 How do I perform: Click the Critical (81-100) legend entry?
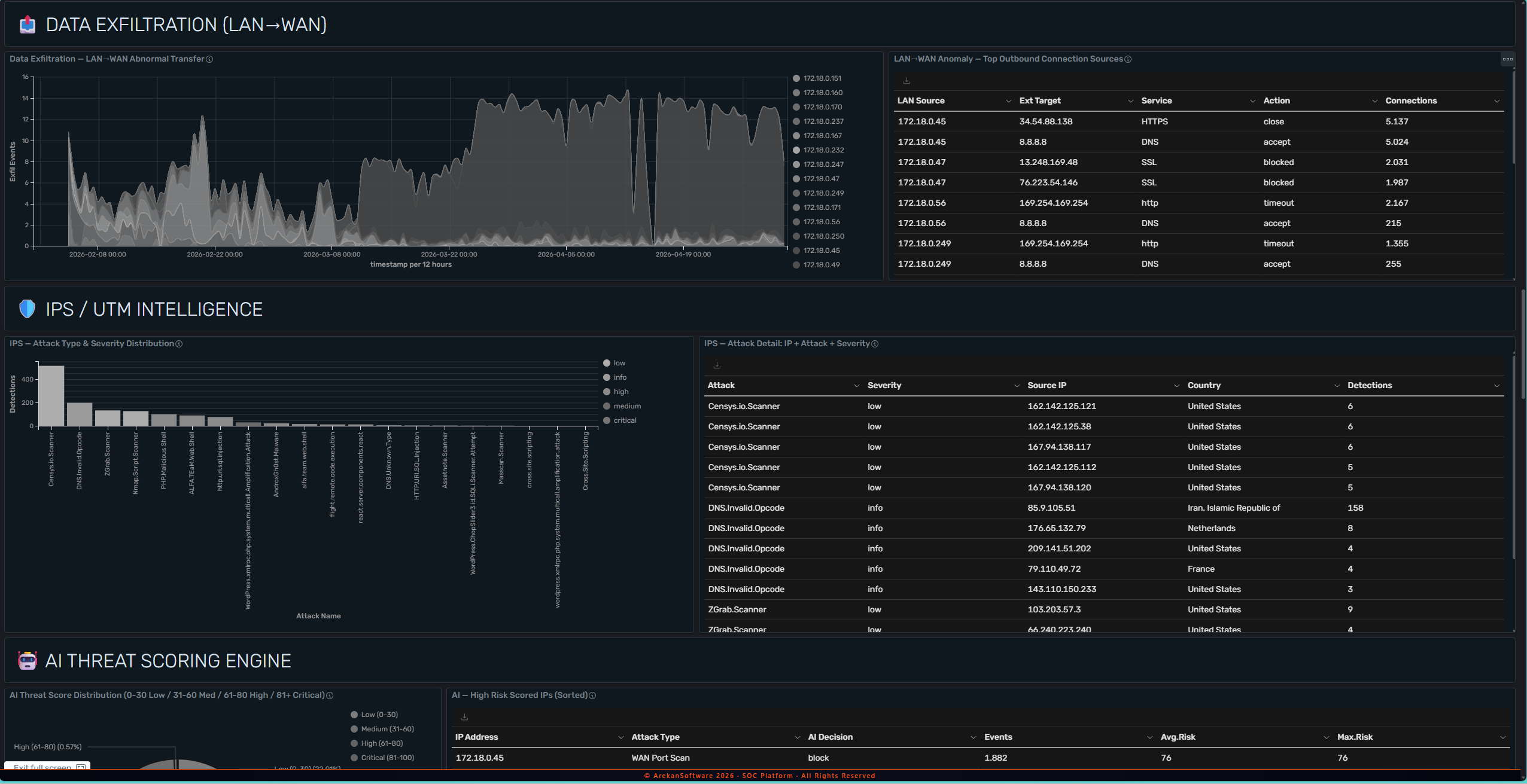tap(382, 758)
